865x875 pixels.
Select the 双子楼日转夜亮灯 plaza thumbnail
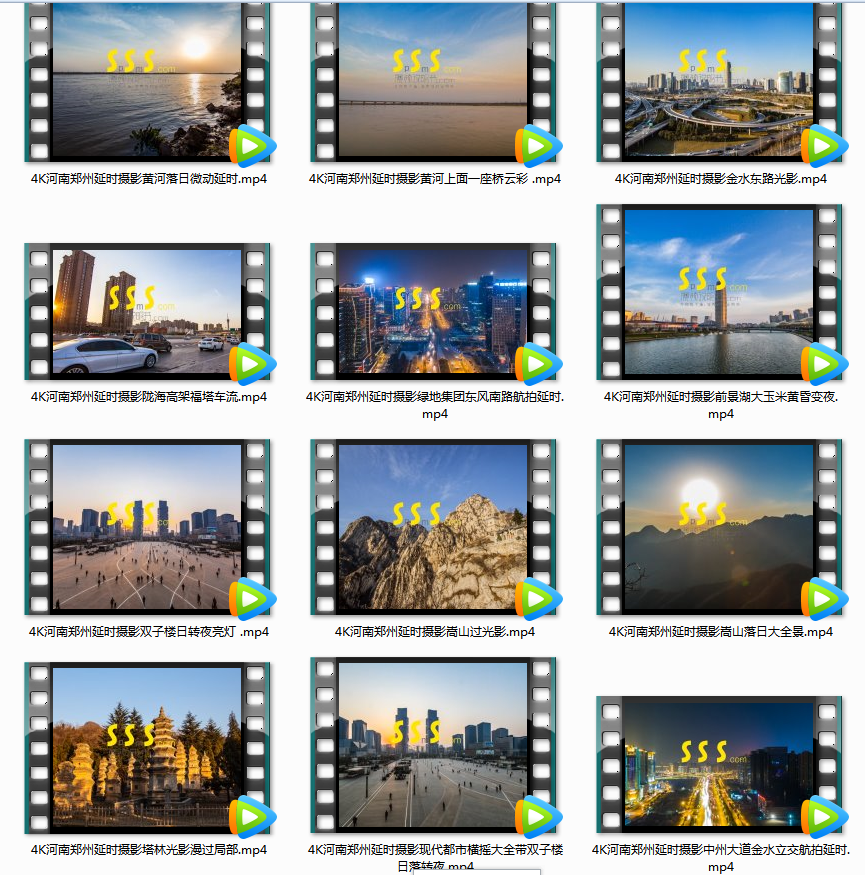[146, 526]
